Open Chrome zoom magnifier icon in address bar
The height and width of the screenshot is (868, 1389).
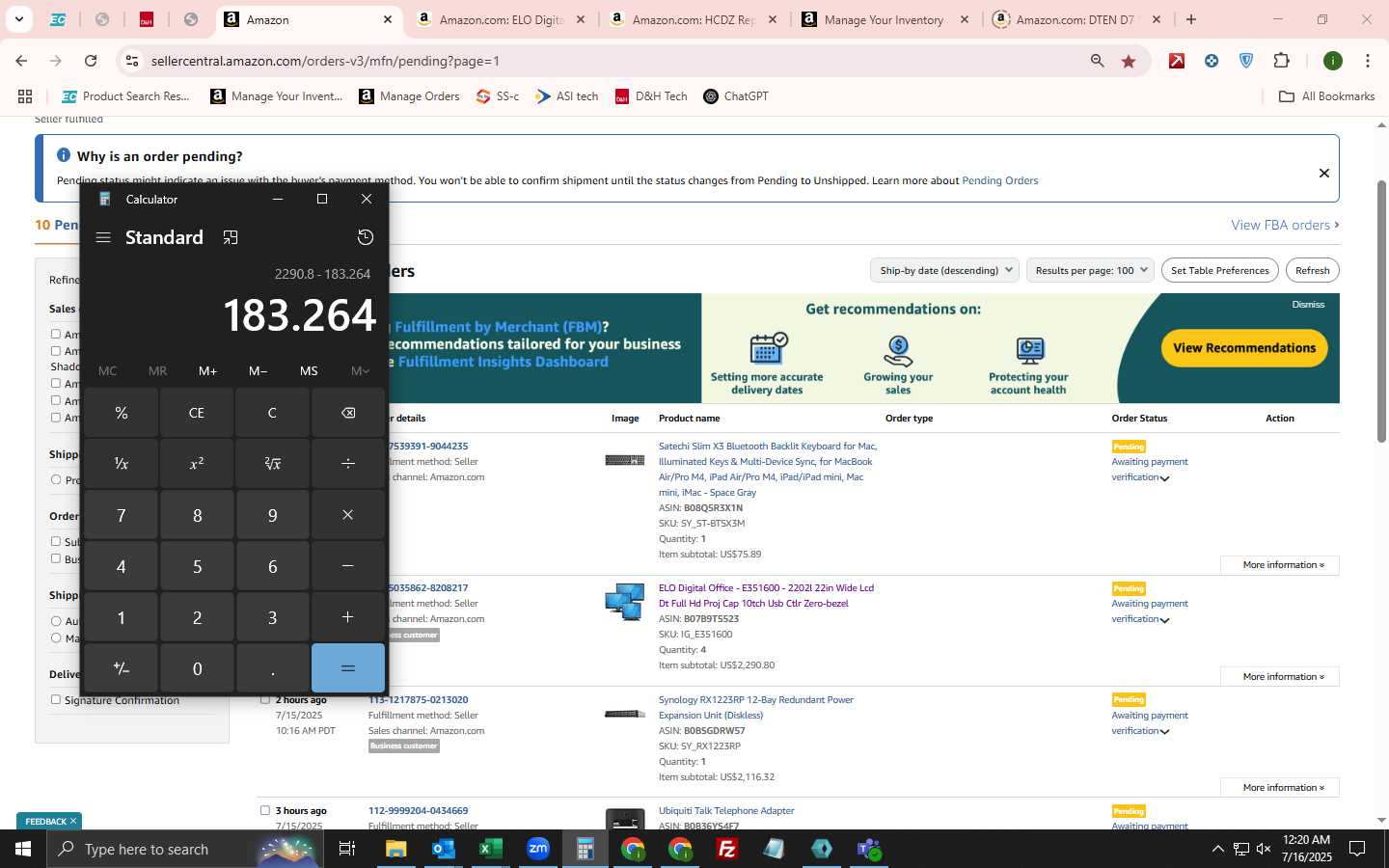coord(1097,61)
